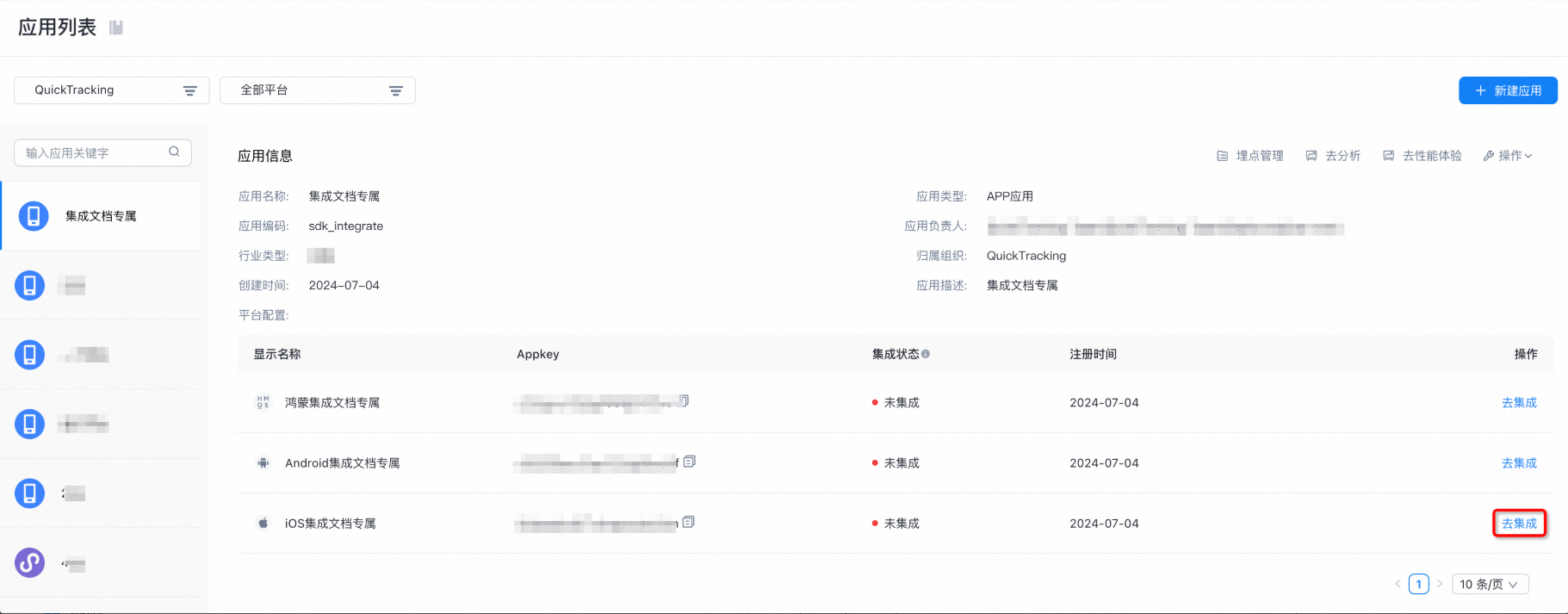Copy the Appkey of 鸿蒙集成文档专属
The height and width of the screenshot is (614, 1568).
684,400
